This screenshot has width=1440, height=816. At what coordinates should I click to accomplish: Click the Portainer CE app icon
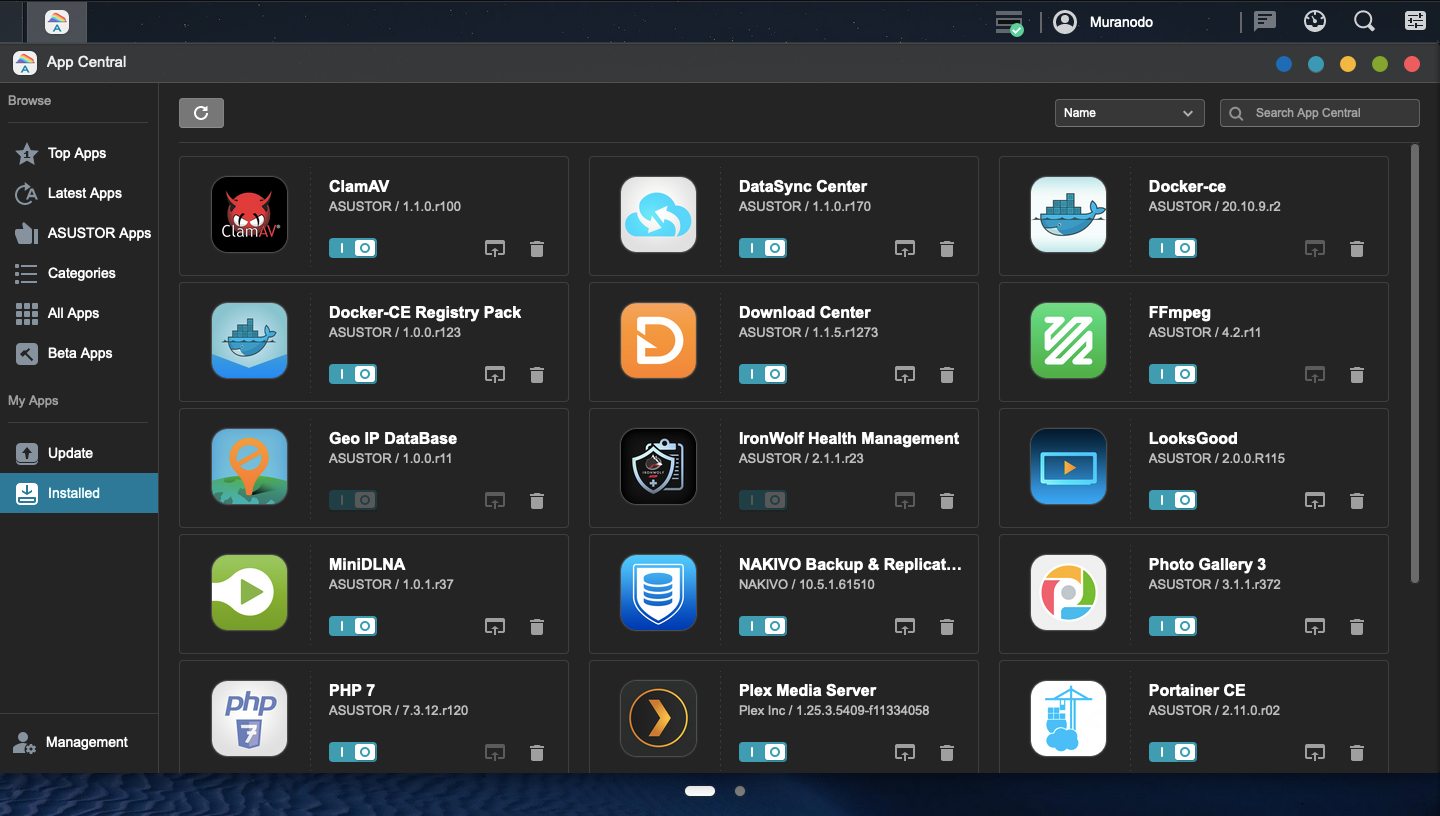pos(1068,718)
